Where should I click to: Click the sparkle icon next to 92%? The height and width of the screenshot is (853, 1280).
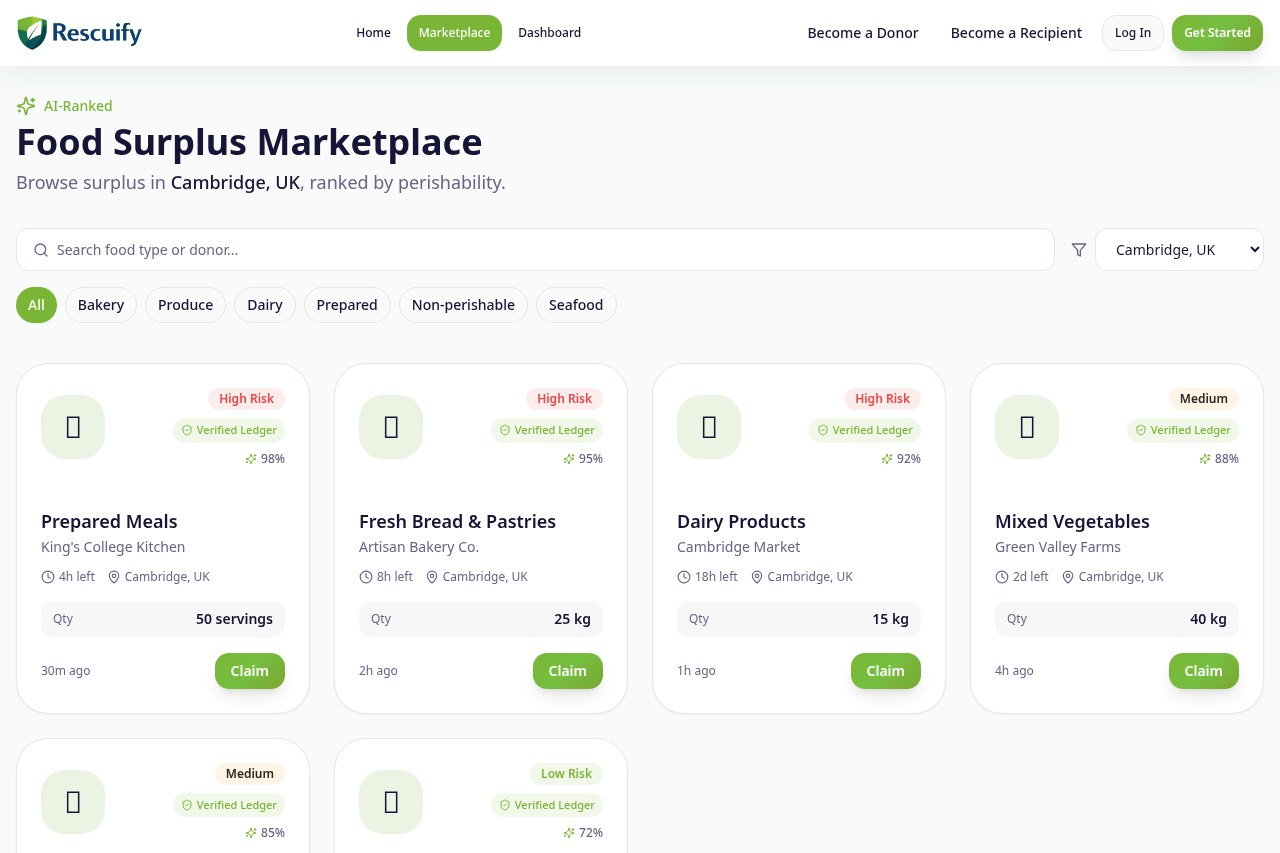click(x=887, y=459)
